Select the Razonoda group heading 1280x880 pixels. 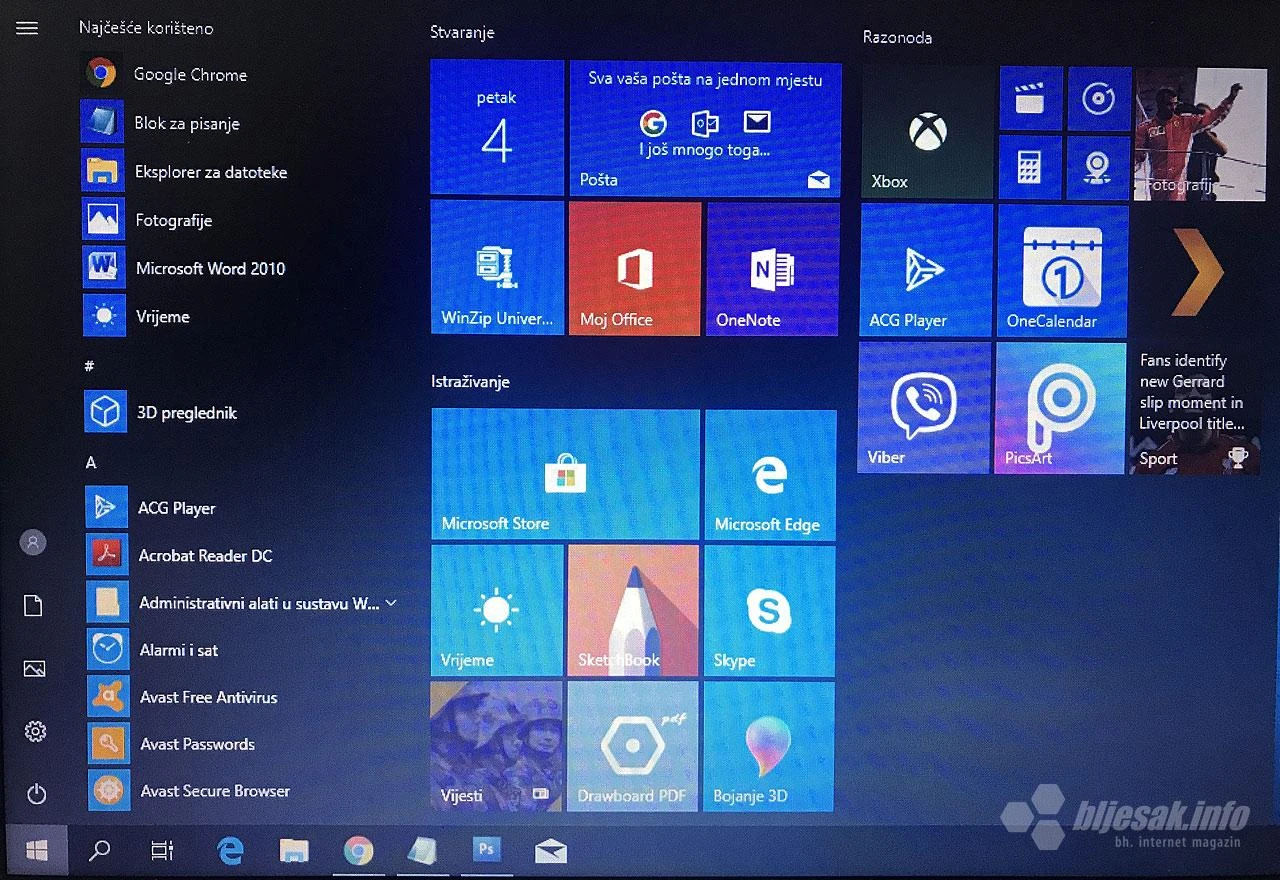click(897, 38)
